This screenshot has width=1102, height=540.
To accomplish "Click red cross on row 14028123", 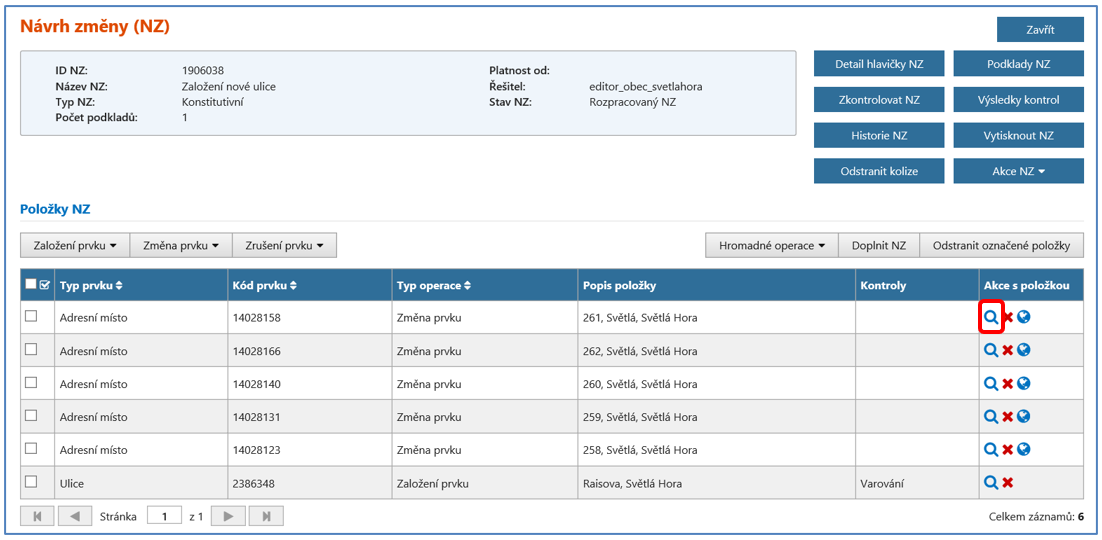I will click(x=1008, y=450).
